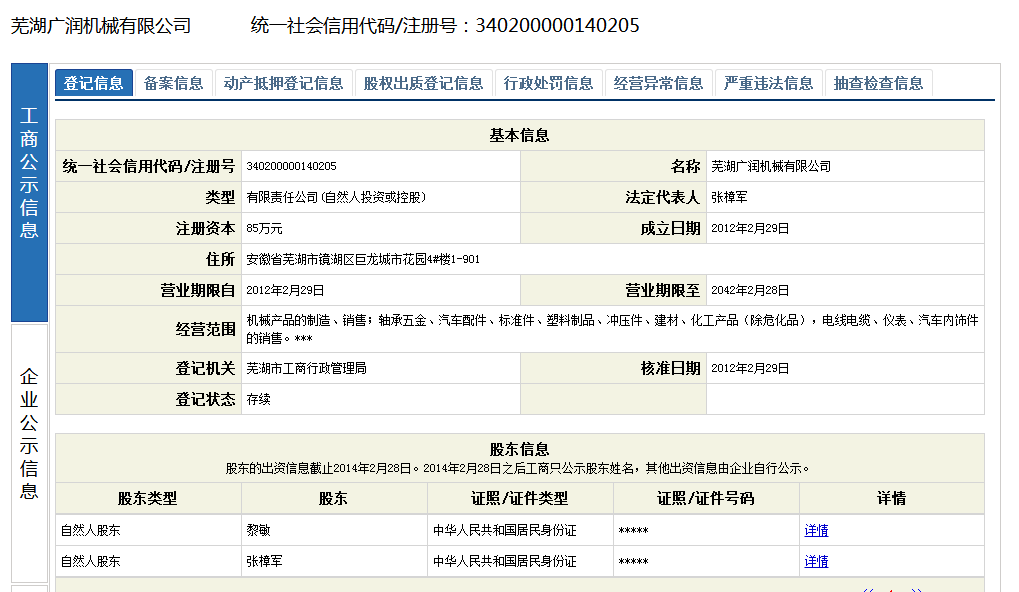Screen dimensions: 1019x592
Task: Click the 登记机关 value 芜湖市工商行政管理局
Action: pyautogui.click(x=306, y=369)
